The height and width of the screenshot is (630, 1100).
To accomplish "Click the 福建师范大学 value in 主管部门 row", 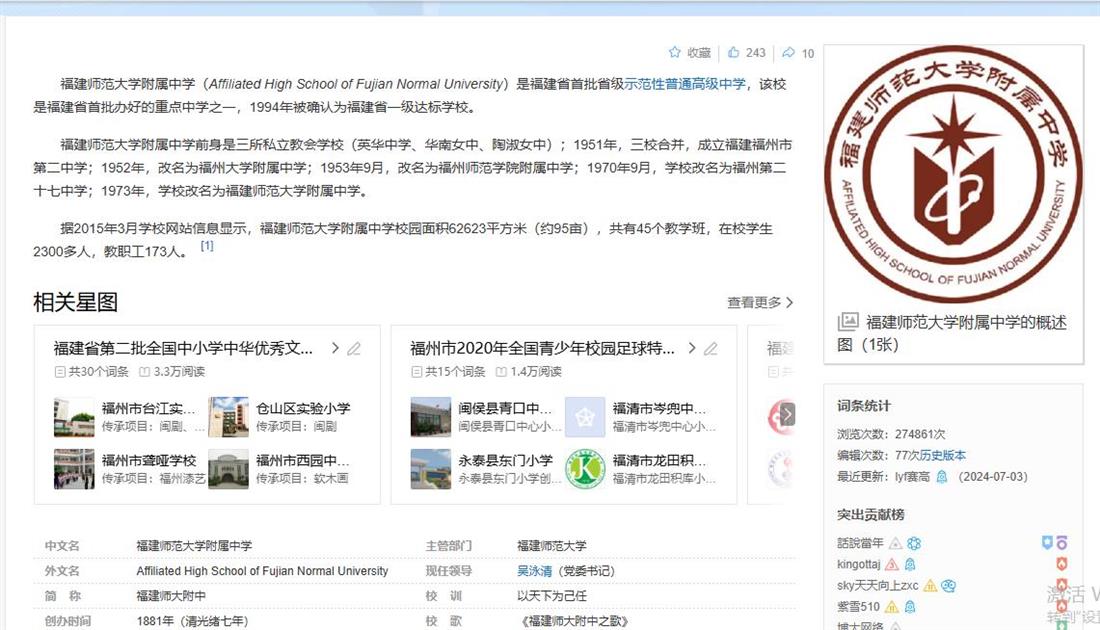I will tap(551, 546).
